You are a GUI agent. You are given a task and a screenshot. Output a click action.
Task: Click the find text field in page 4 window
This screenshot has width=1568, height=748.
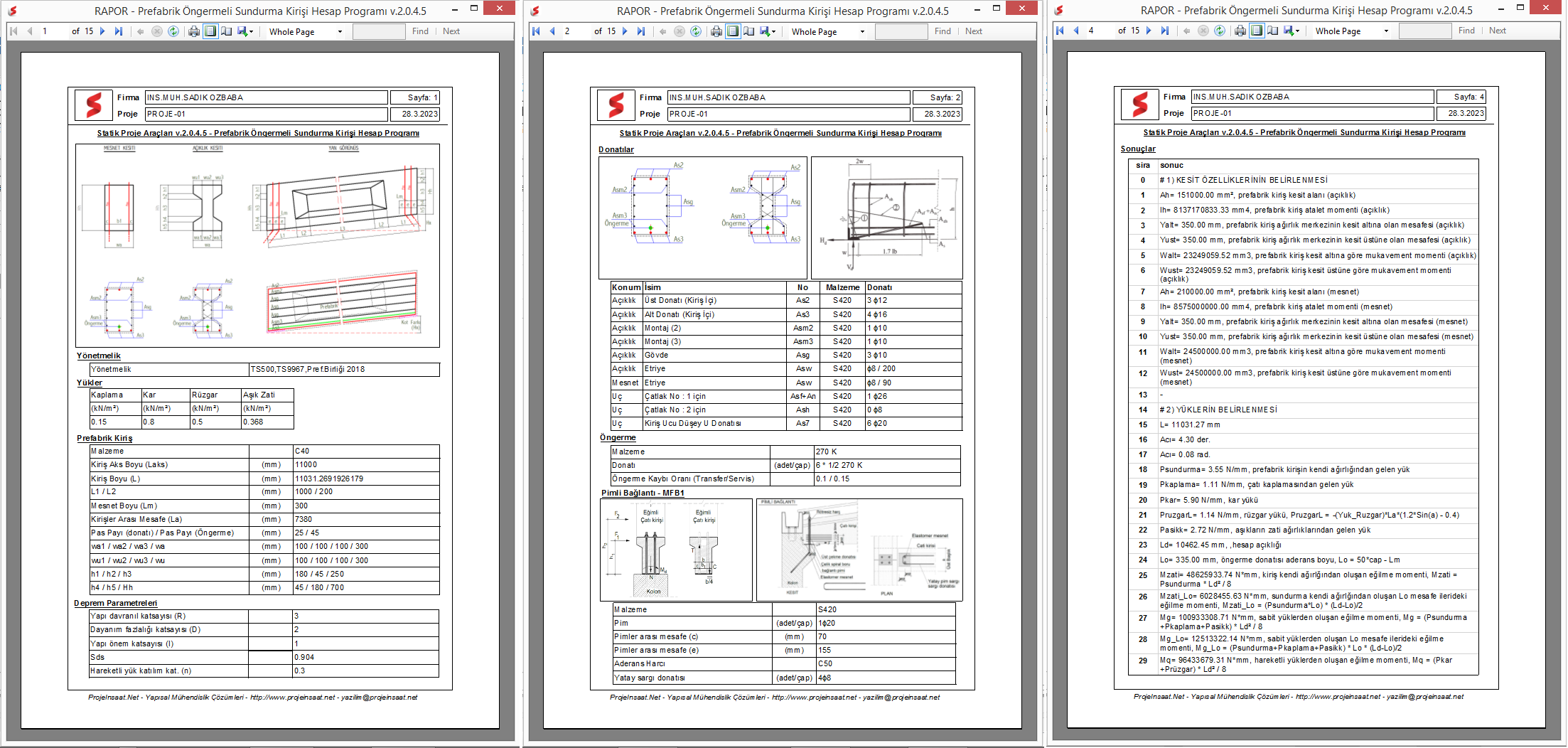(1425, 31)
